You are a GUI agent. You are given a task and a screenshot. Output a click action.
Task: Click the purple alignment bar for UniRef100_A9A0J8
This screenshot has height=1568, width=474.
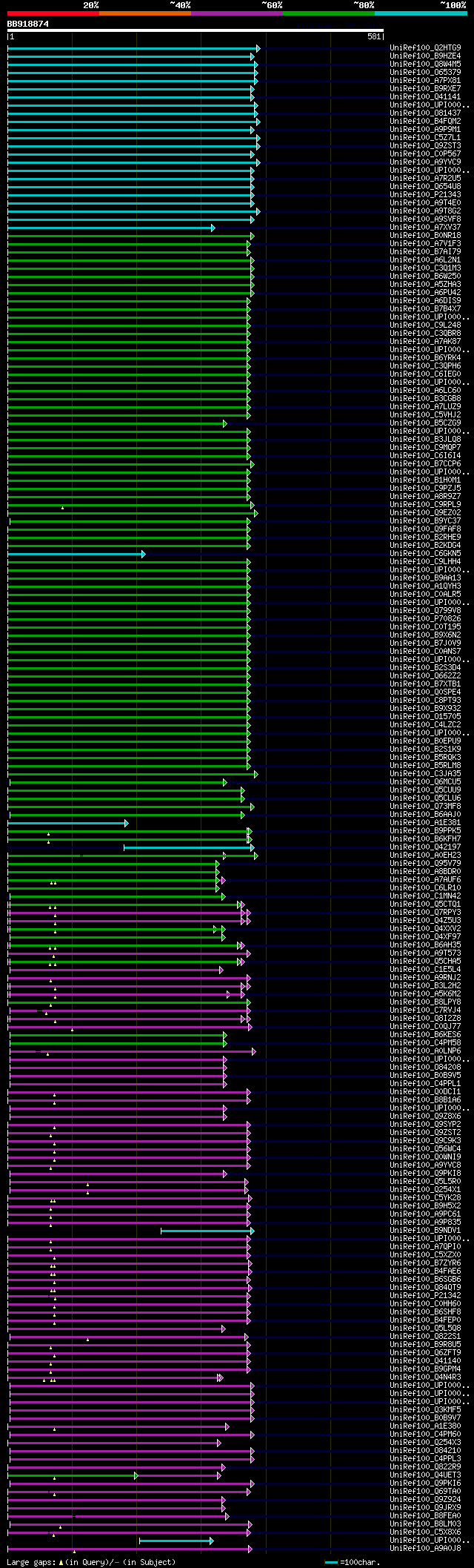[x=130, y=1548]
